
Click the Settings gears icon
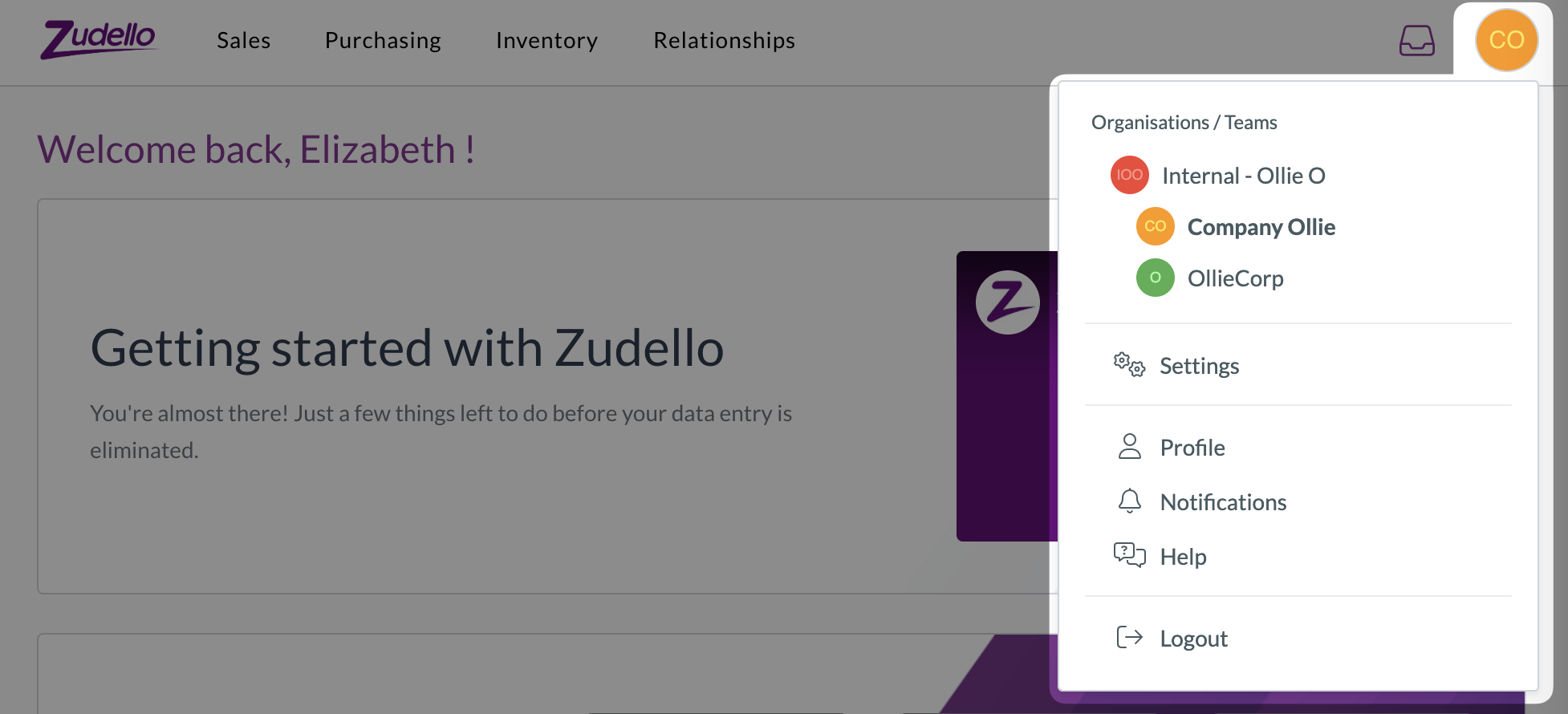tap(1129, 365)
